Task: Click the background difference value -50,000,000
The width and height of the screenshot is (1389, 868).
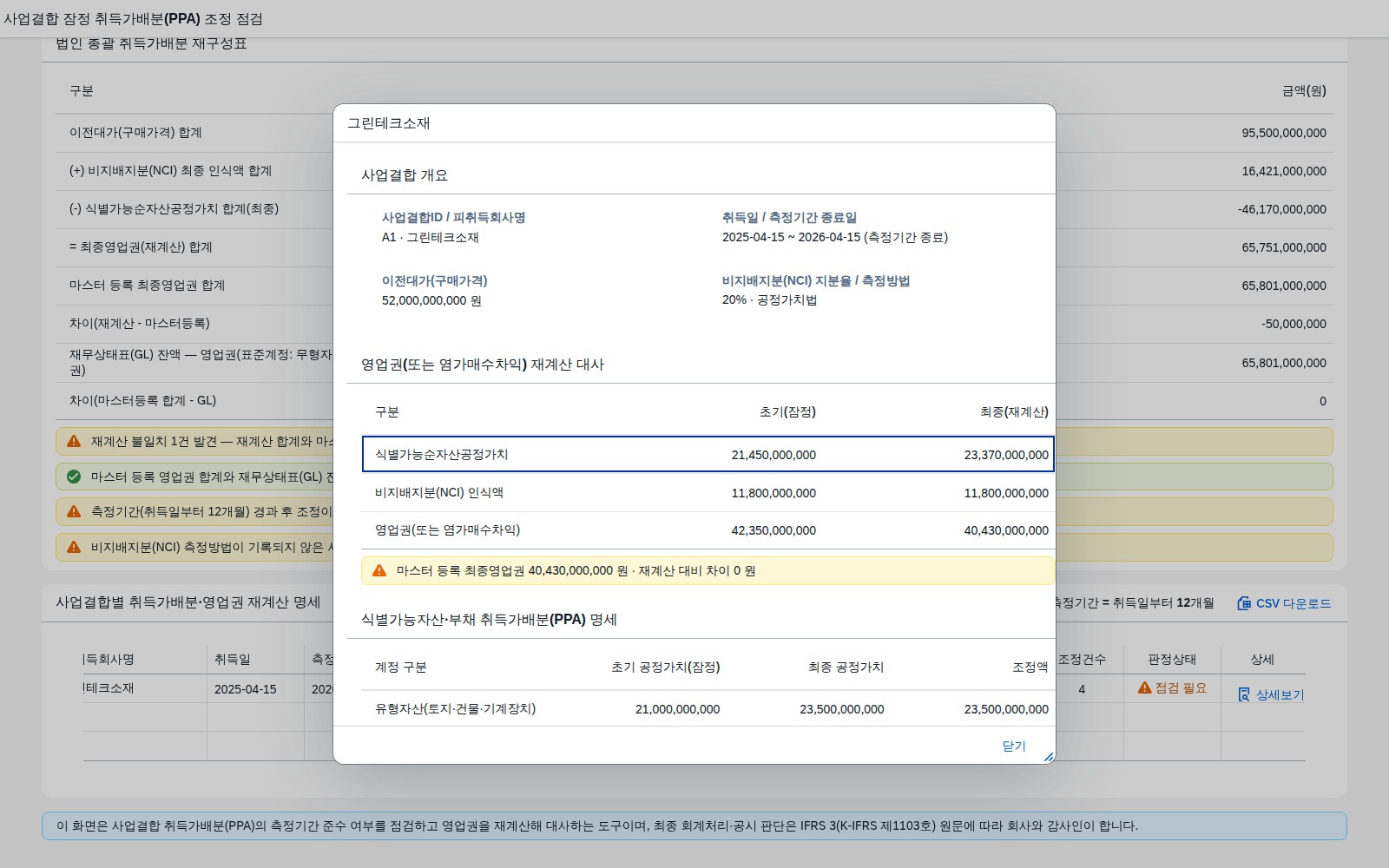Action: tap(1294, 324)
